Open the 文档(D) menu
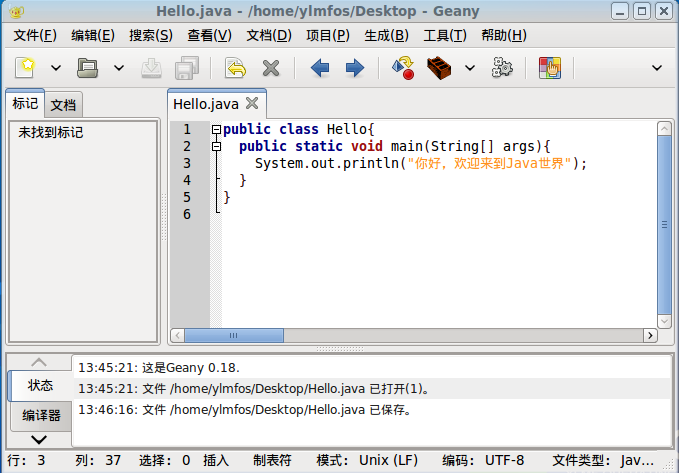This screenshot has height=473, width=679. 269,35
